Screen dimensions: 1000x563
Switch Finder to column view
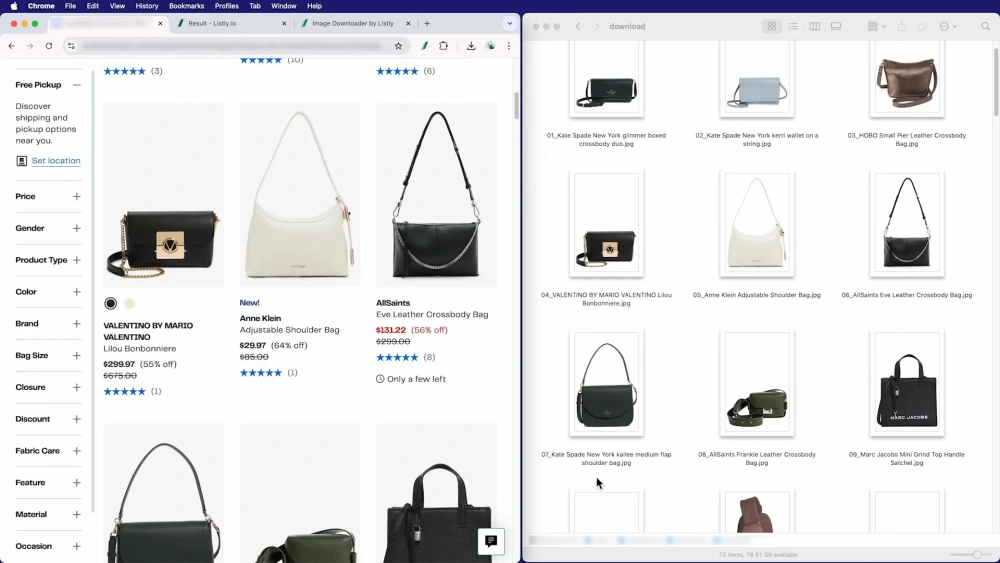pyautogui.click(x=814, y=26)
